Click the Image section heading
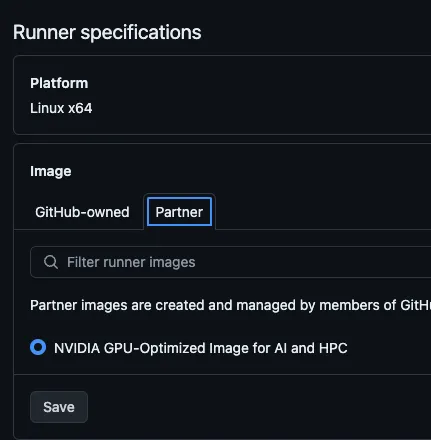The height and width of the screenshot is (440, 431). click(x=51, y=171)
